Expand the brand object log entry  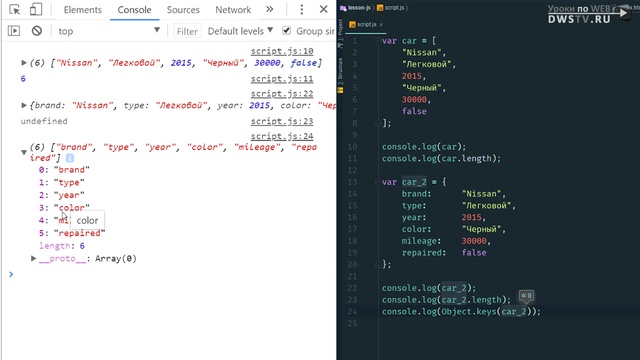click(24, 105)
